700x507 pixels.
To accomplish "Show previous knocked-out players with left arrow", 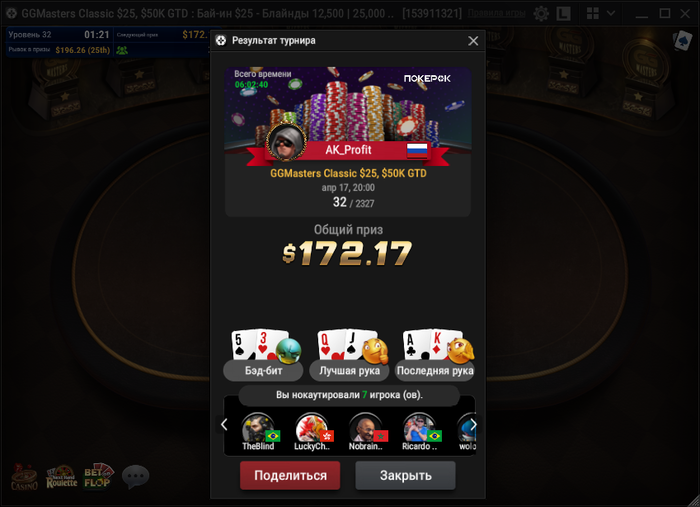I will [x=224, y=424].
